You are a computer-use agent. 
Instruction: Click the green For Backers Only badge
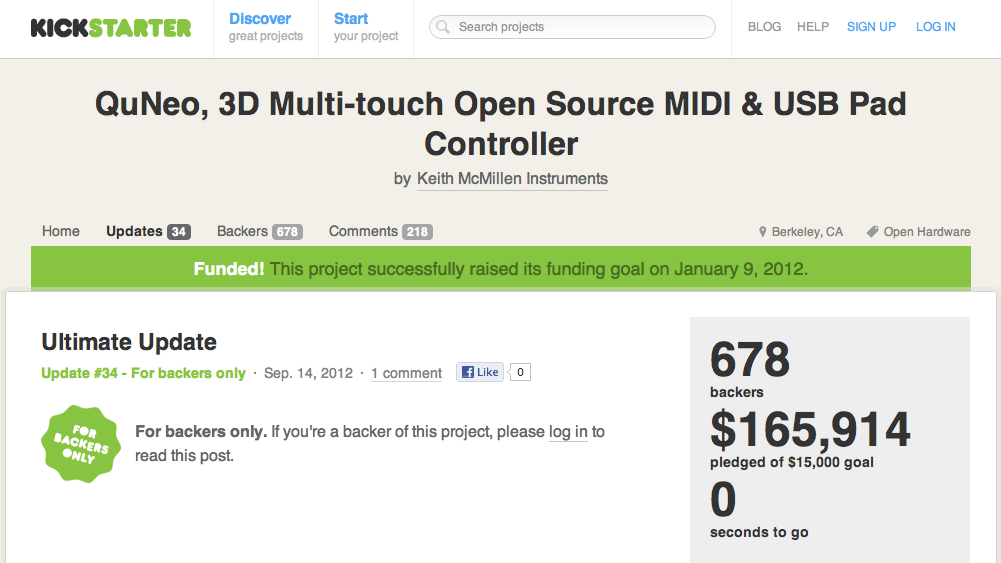point(81,444)
